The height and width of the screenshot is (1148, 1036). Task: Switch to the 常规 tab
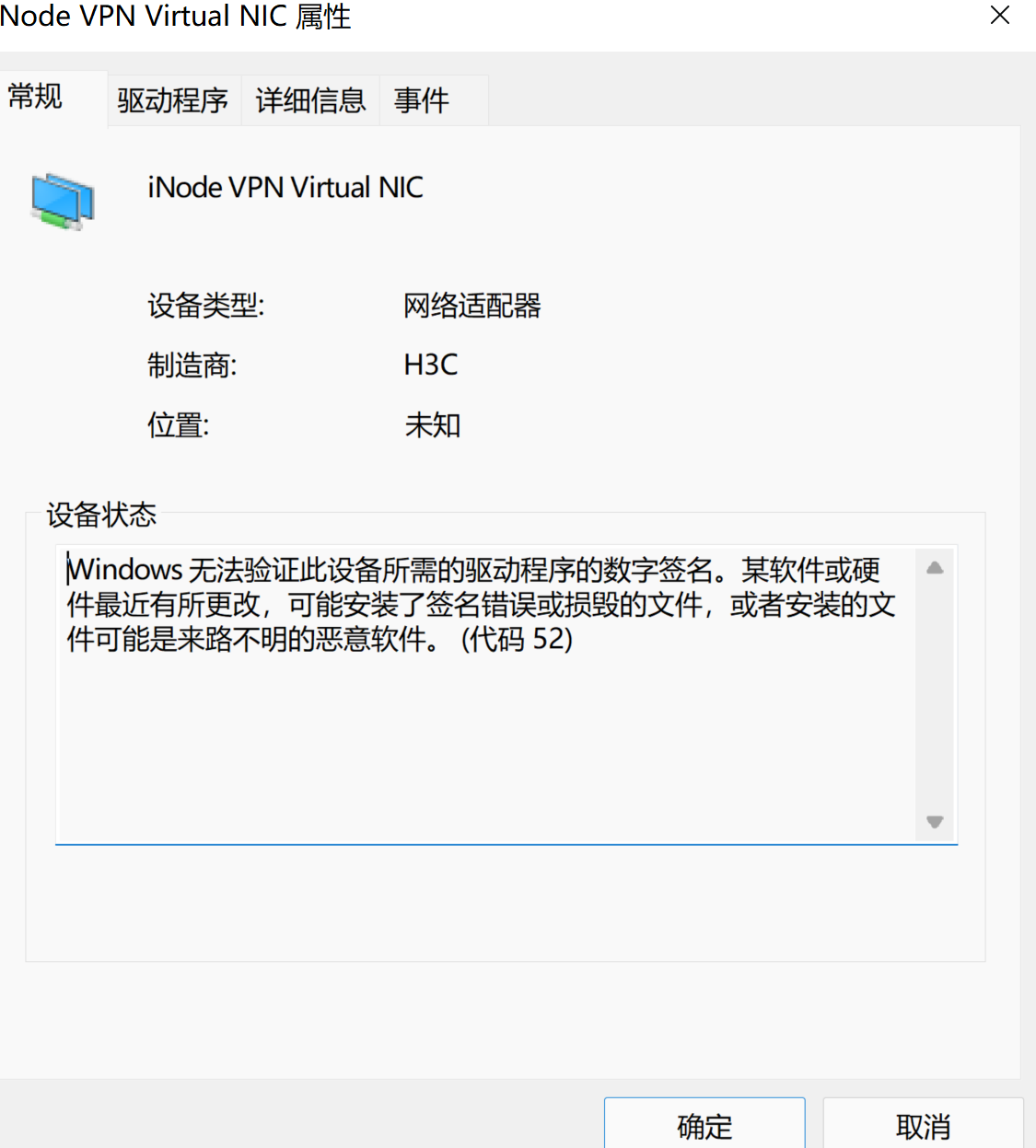(x=52, y=98)
